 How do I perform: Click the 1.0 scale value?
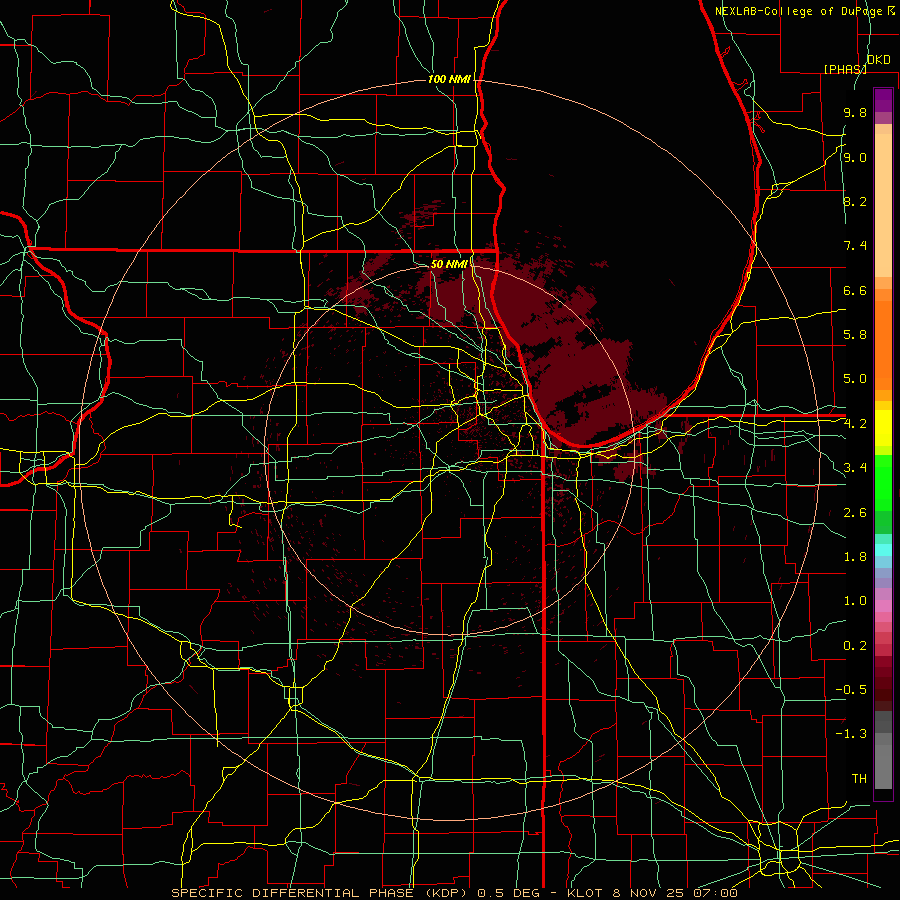[x=855, y=600]
